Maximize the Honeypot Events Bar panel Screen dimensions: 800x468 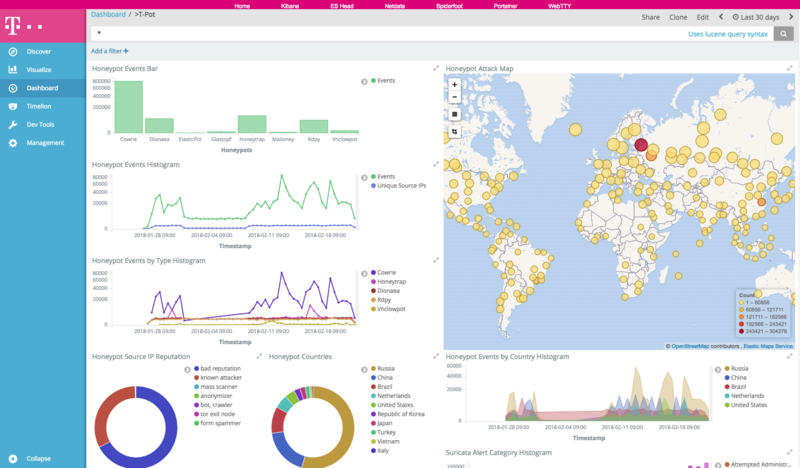tap(436, 68)
